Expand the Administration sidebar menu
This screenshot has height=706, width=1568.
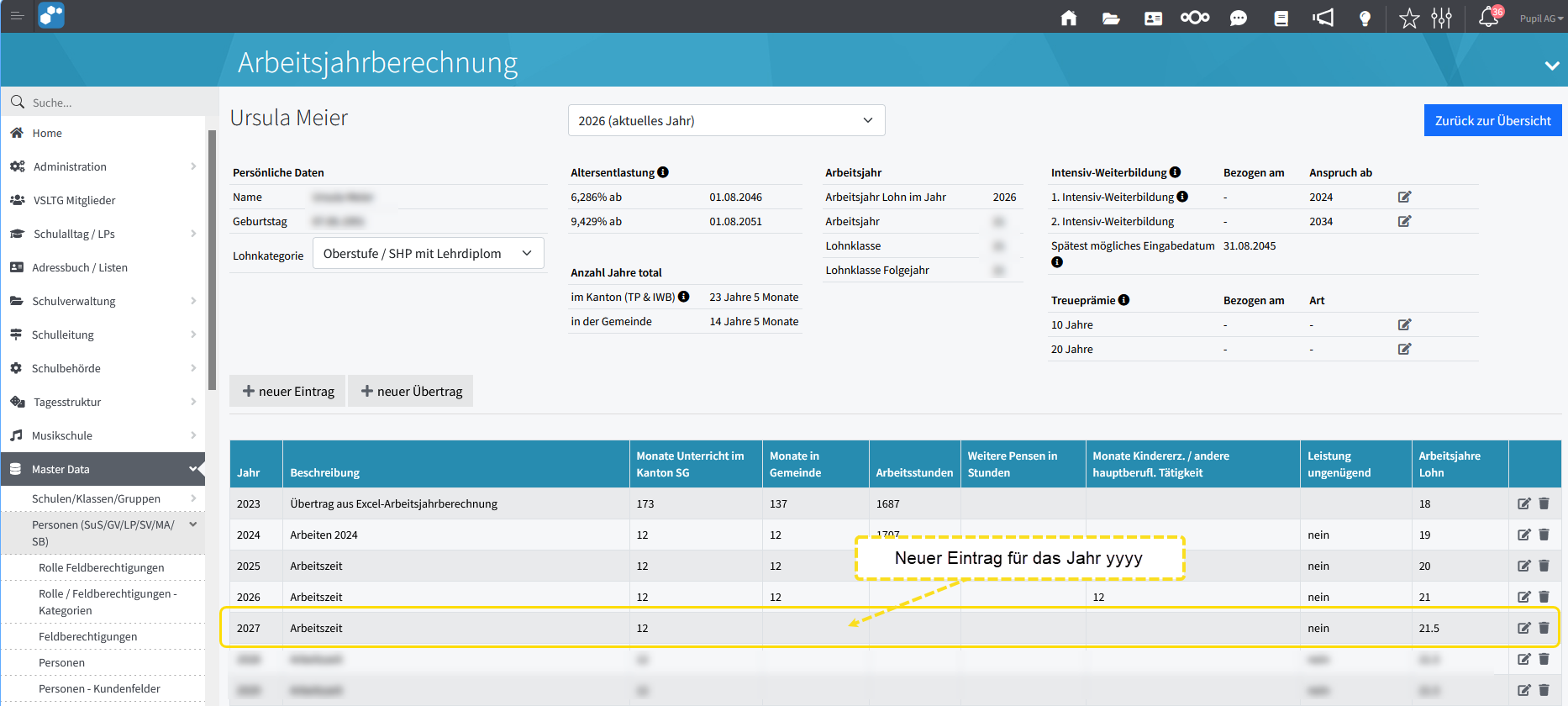pyautogui.click(x=103, y=166)
